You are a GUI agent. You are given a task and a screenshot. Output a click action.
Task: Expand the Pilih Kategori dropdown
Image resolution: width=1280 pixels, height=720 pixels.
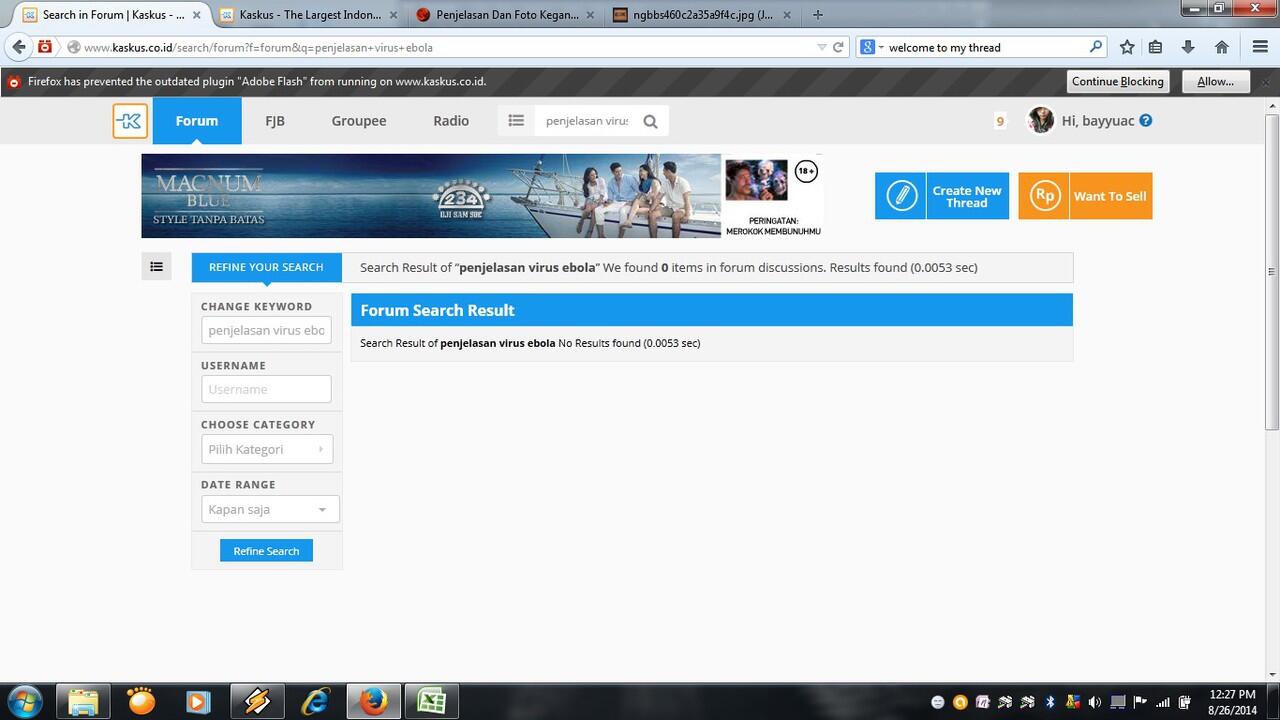coord(267,449)
